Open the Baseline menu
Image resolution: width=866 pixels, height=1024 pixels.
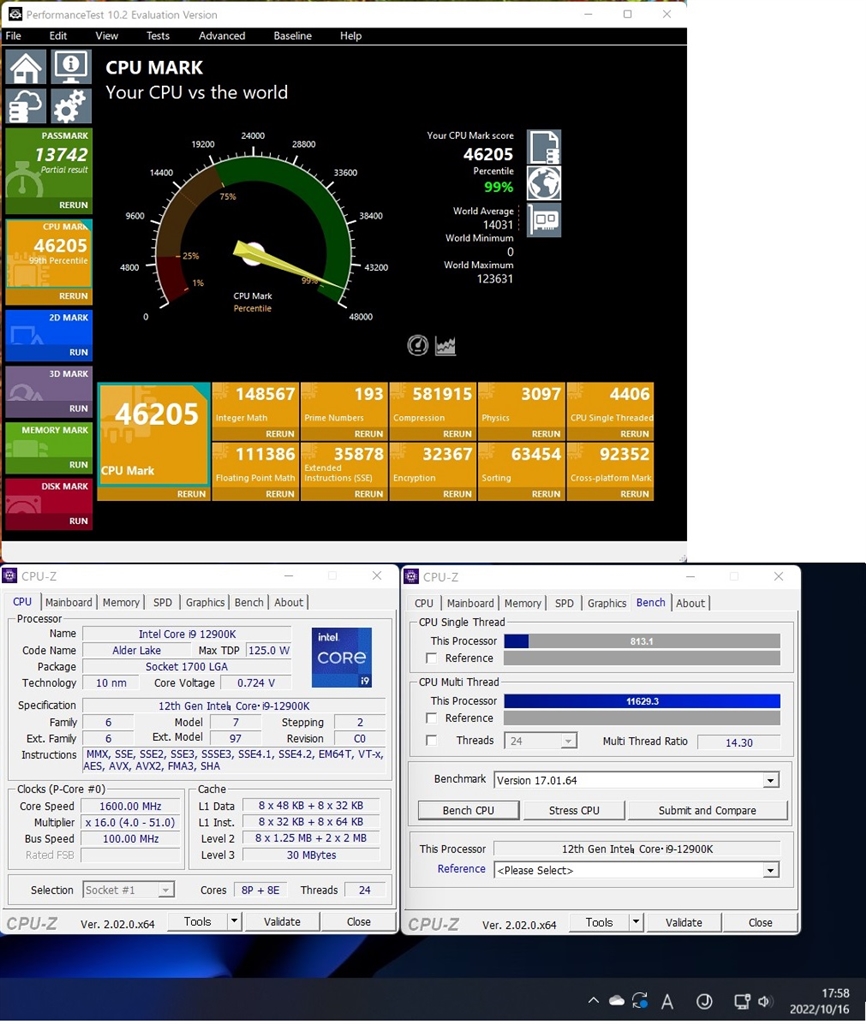point(293,36)
